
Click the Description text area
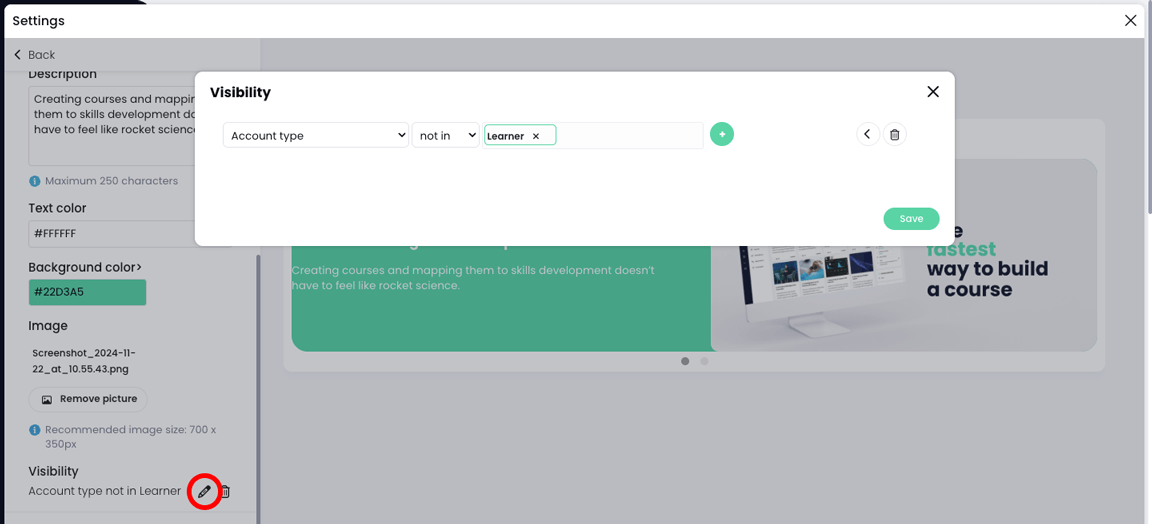[x=112, y=126]
